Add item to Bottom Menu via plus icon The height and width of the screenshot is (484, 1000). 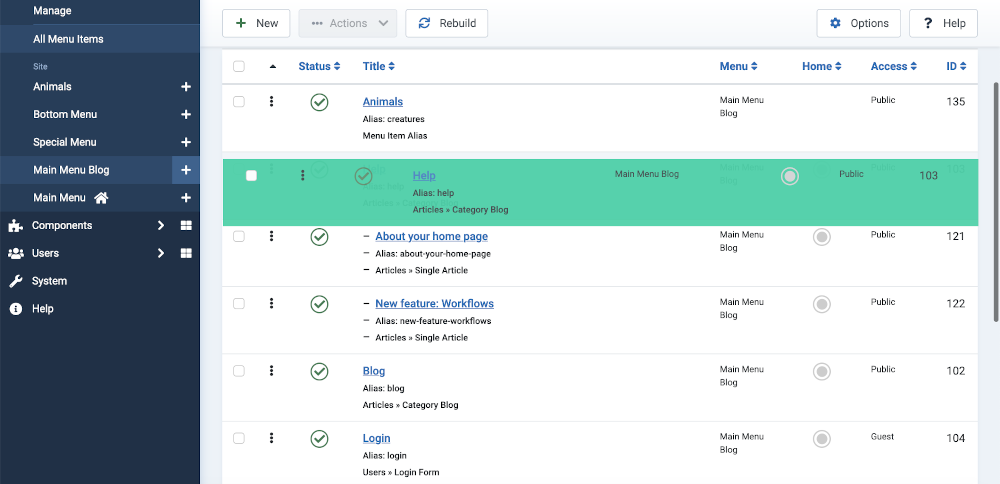point(186,115)
